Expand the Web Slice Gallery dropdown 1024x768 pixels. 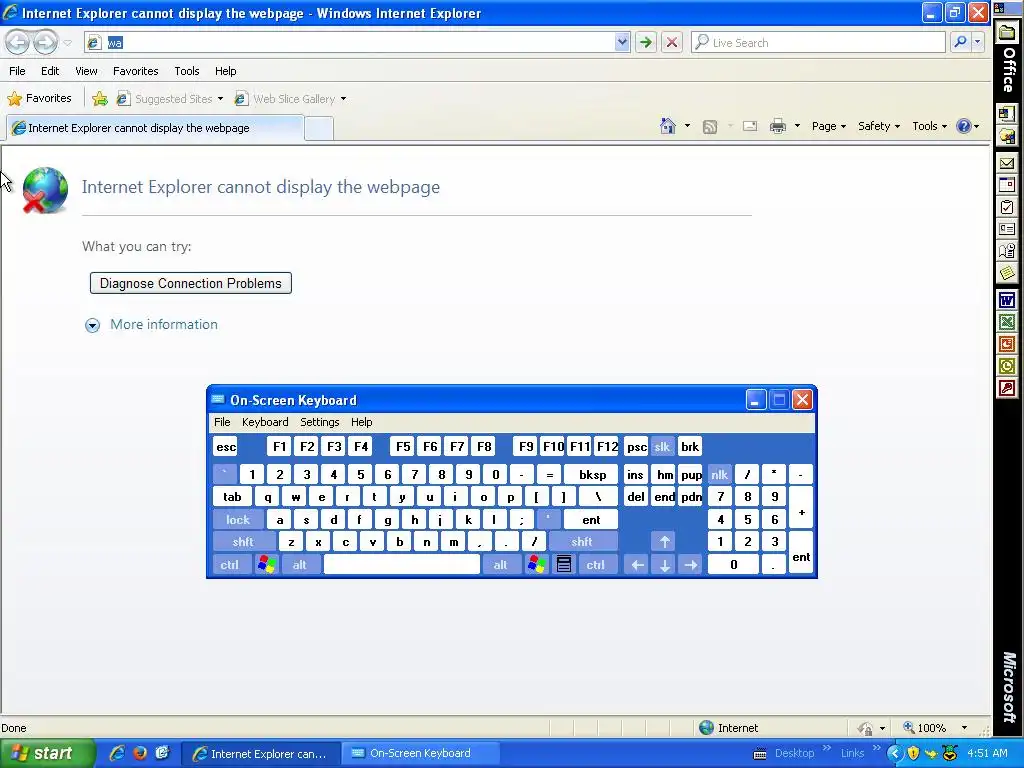pos(344,99)
